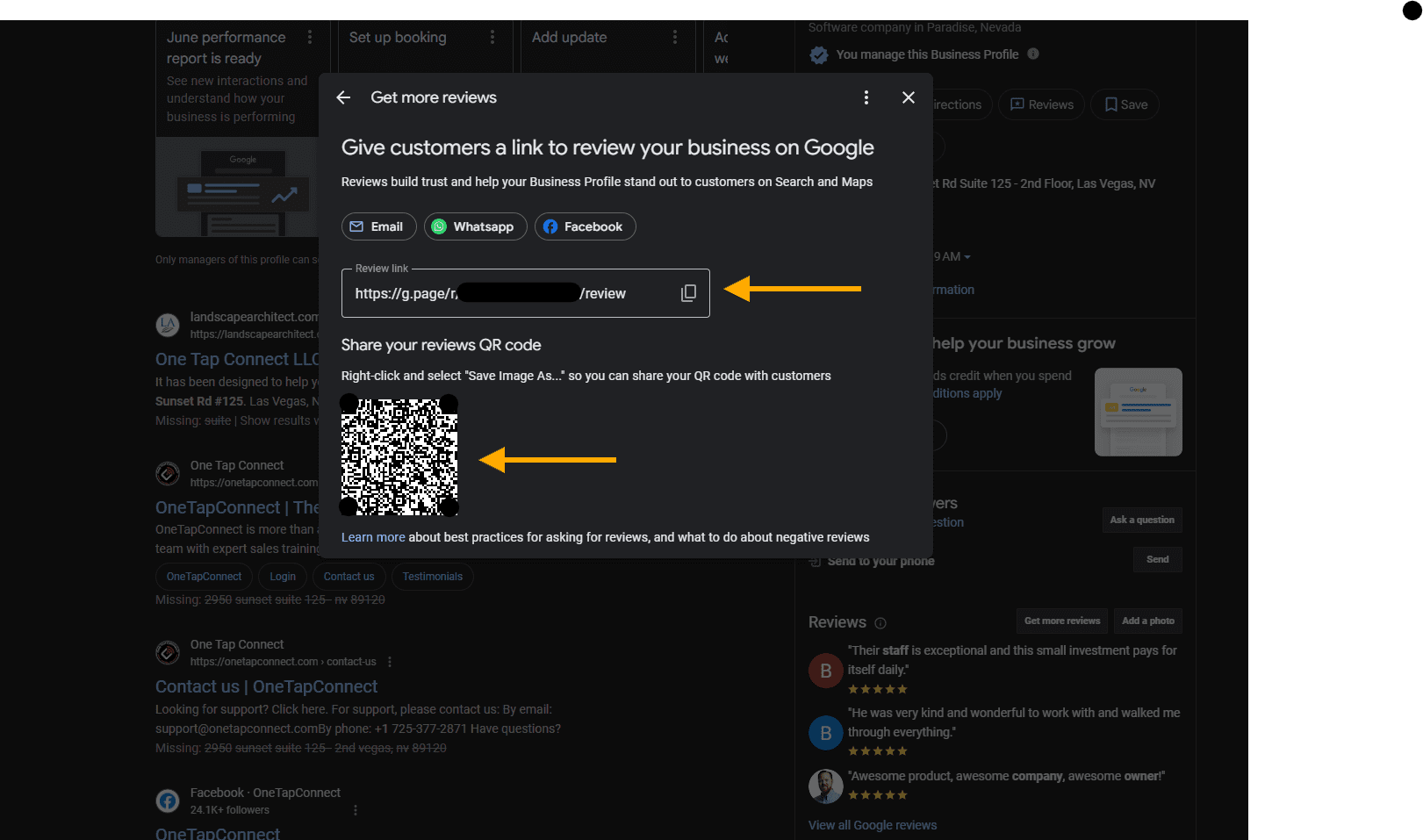Viewport: 1423px width, 840px height.
Task: Click the reviewer photo beside the Awesome product review
Action: point(825,786)
